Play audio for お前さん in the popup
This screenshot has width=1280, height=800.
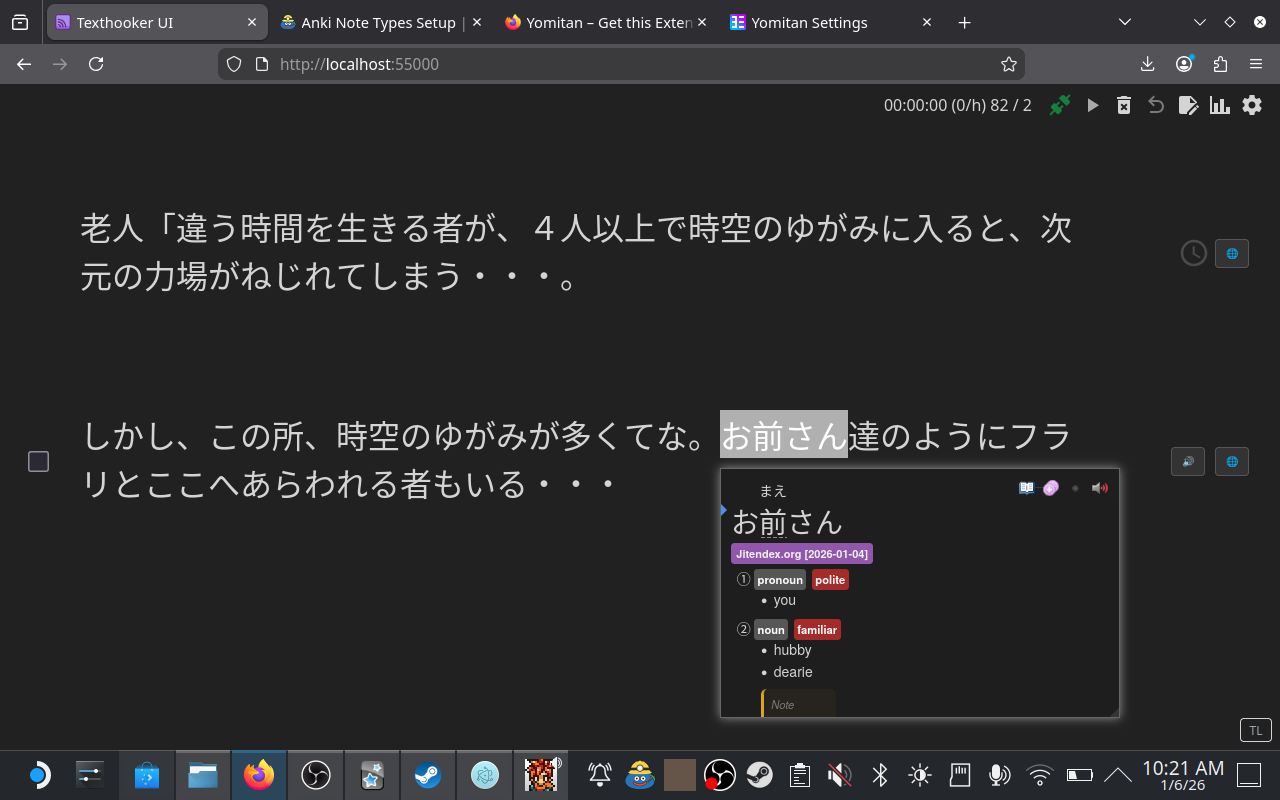coord(1100,487)
